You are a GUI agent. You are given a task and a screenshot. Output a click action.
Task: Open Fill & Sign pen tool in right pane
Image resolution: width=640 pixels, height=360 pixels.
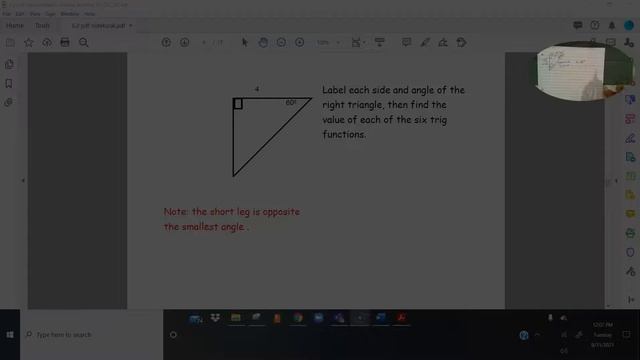click(x=630, y=138)
